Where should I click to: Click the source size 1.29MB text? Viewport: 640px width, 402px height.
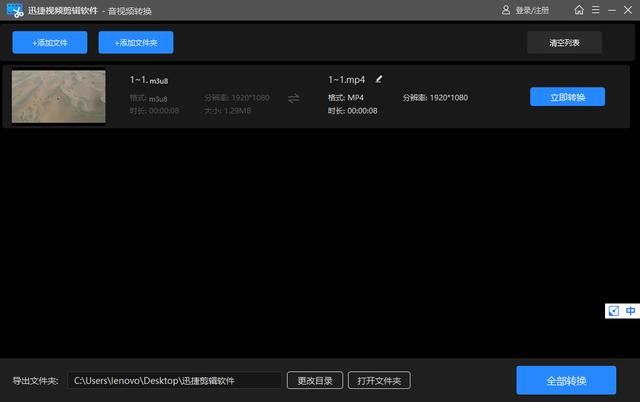pos(238,111)
